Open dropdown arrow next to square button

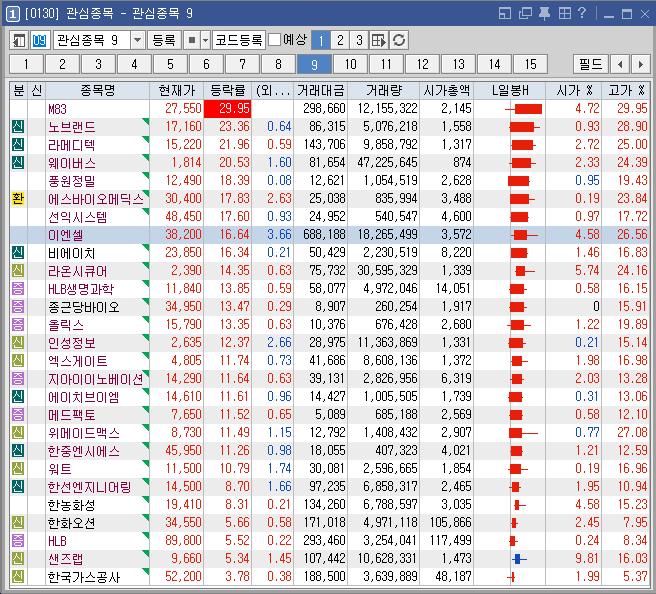pos(205,41)
